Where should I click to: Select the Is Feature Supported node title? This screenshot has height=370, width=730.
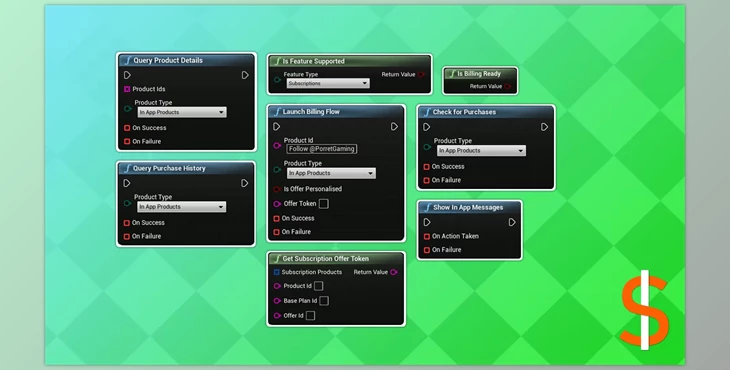(x=314, y=61)
